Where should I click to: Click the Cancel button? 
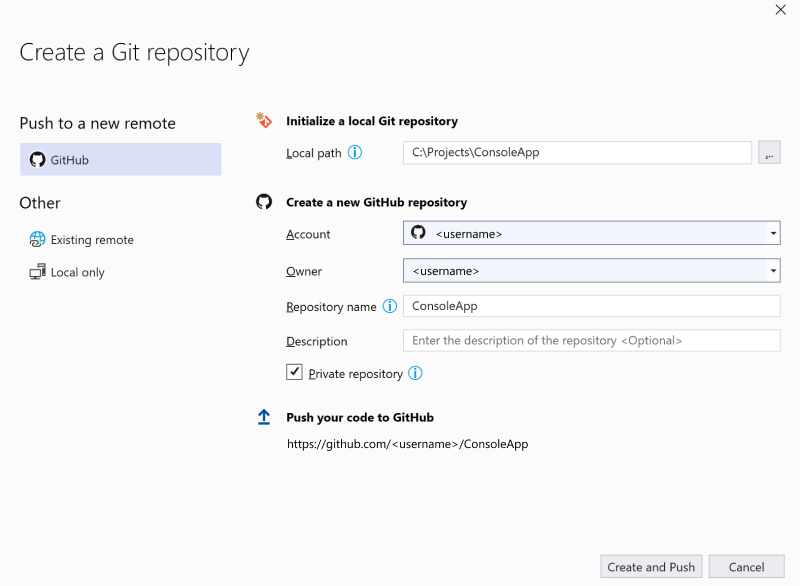pos(746,566)
